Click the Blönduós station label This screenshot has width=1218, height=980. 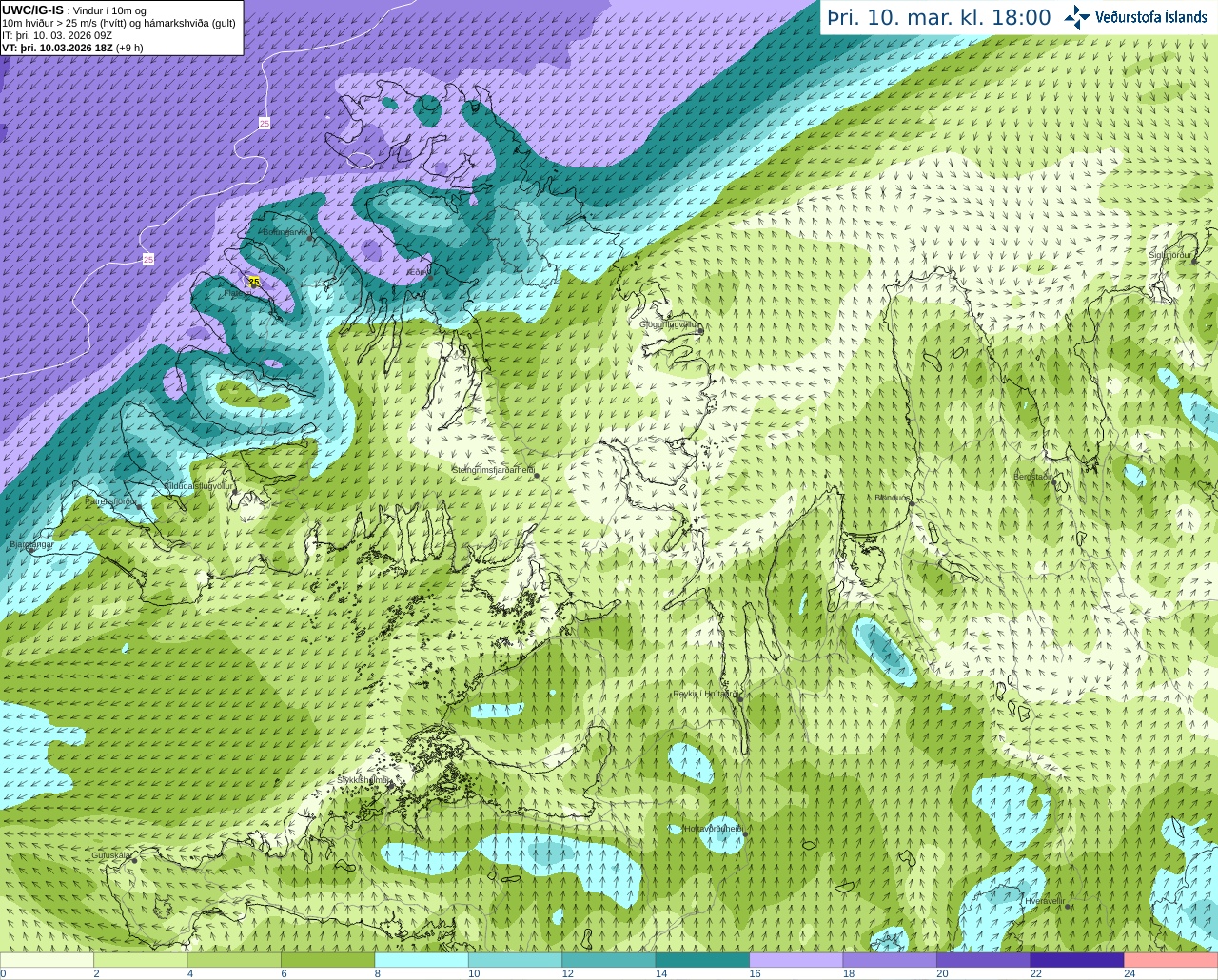pos(893,497)
